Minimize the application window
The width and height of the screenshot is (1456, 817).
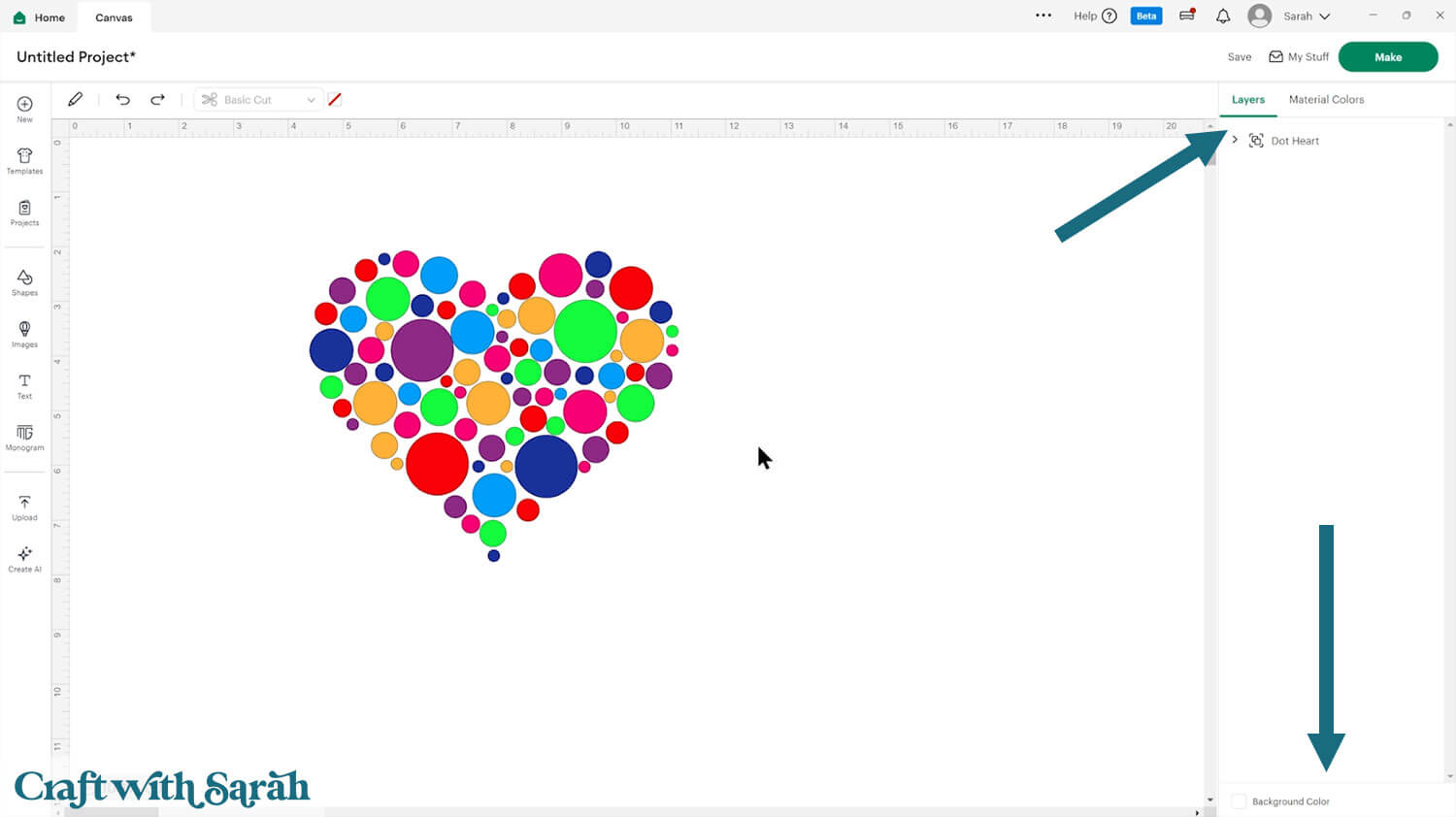pos(1373,16)
